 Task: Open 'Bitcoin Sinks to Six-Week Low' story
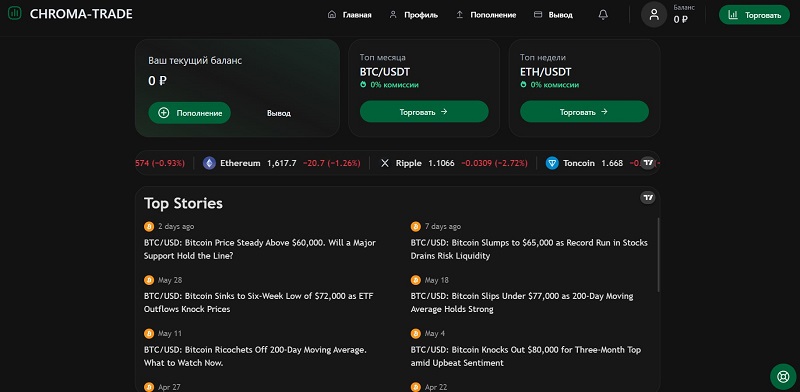pos(258,303)
